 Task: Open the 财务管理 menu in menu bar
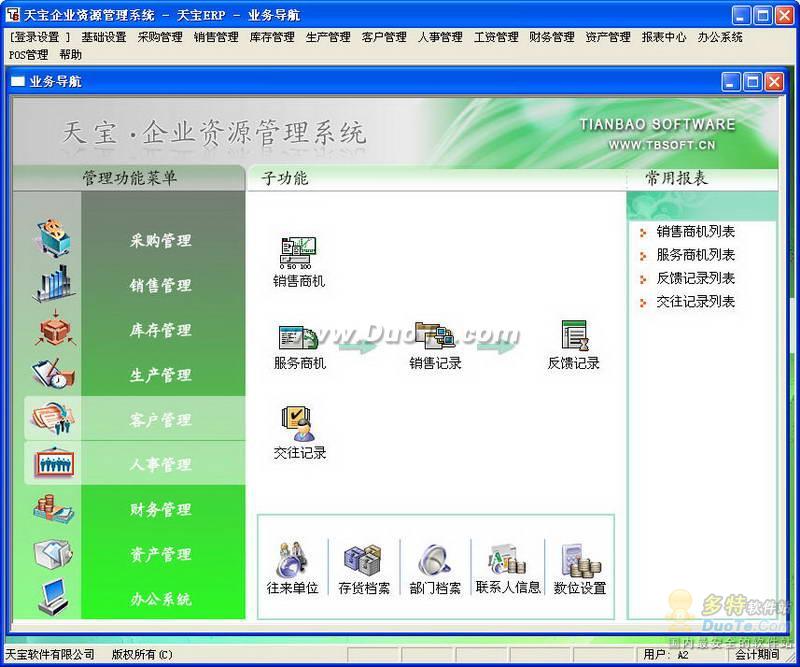552,37
